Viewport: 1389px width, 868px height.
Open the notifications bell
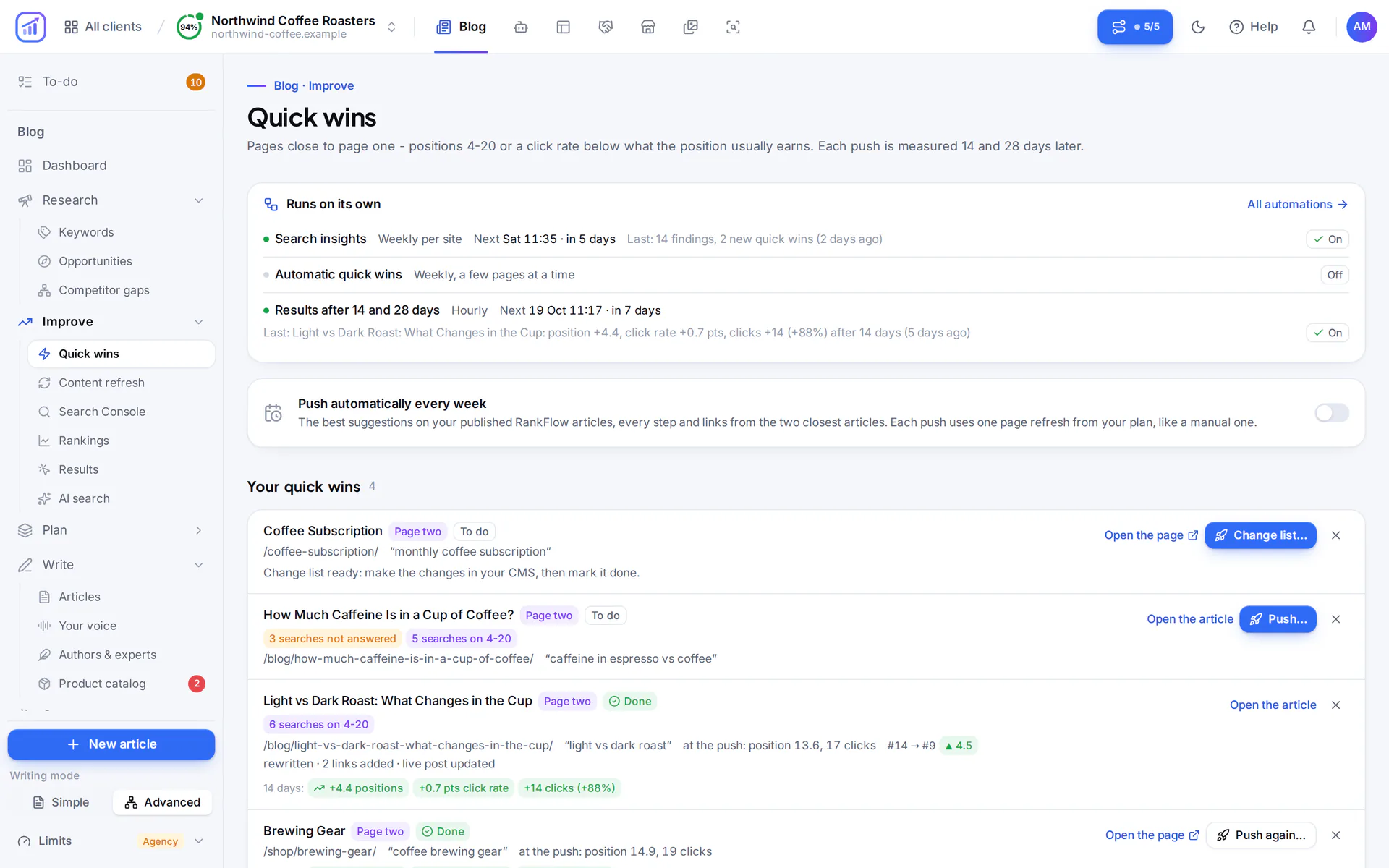coord(1309,27)
